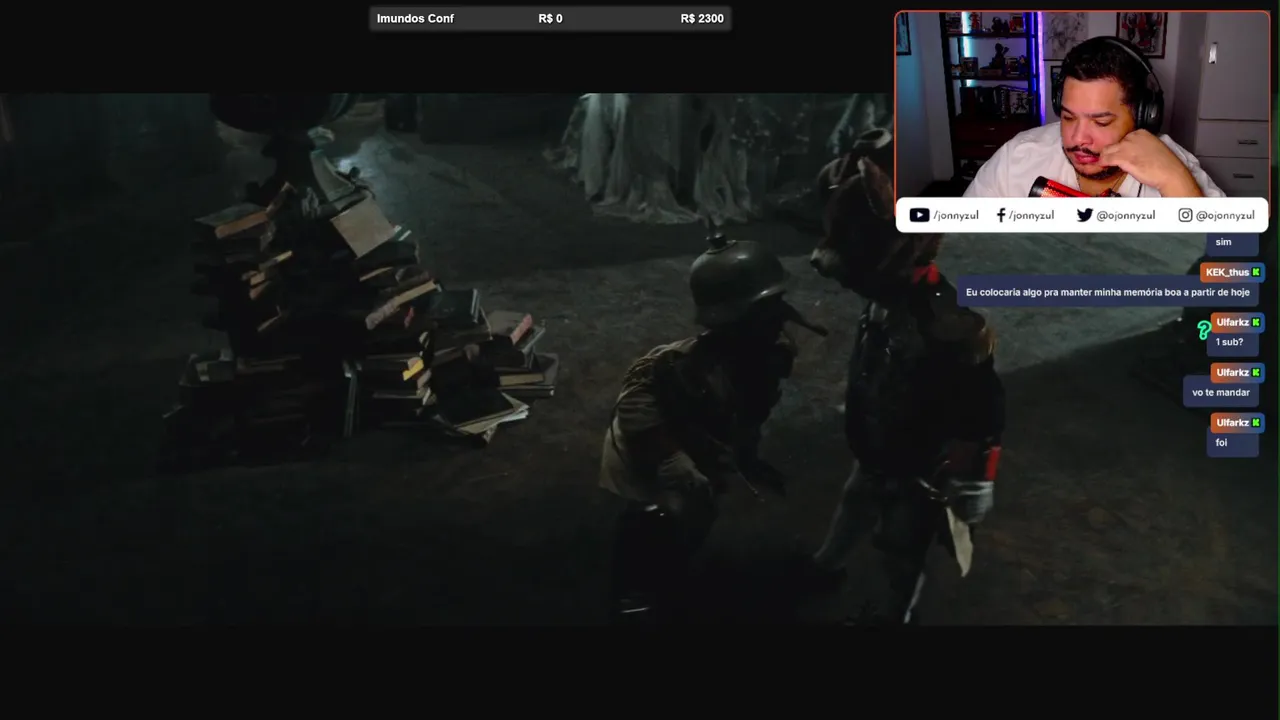Open the YouTube handle /jonnyzul
The width and height of the screenshot is (1280, 720).
point(955,215)
